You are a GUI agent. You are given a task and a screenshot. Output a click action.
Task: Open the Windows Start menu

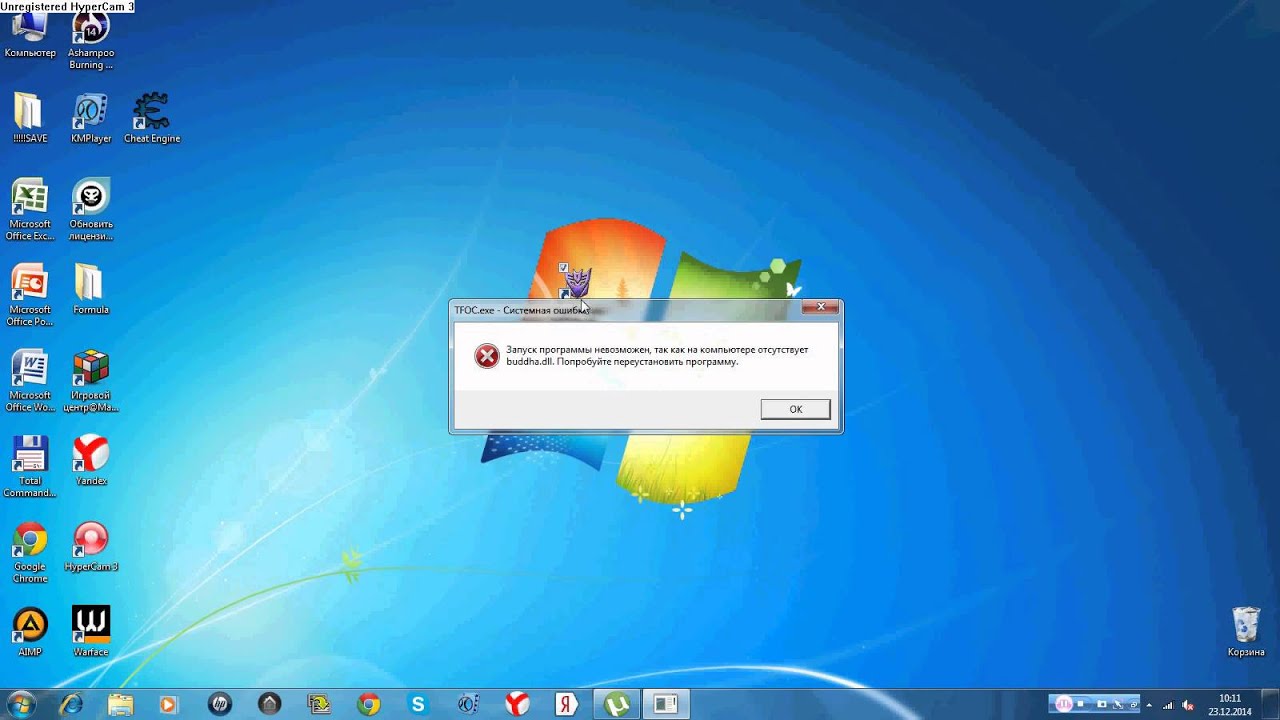point(21,704)
